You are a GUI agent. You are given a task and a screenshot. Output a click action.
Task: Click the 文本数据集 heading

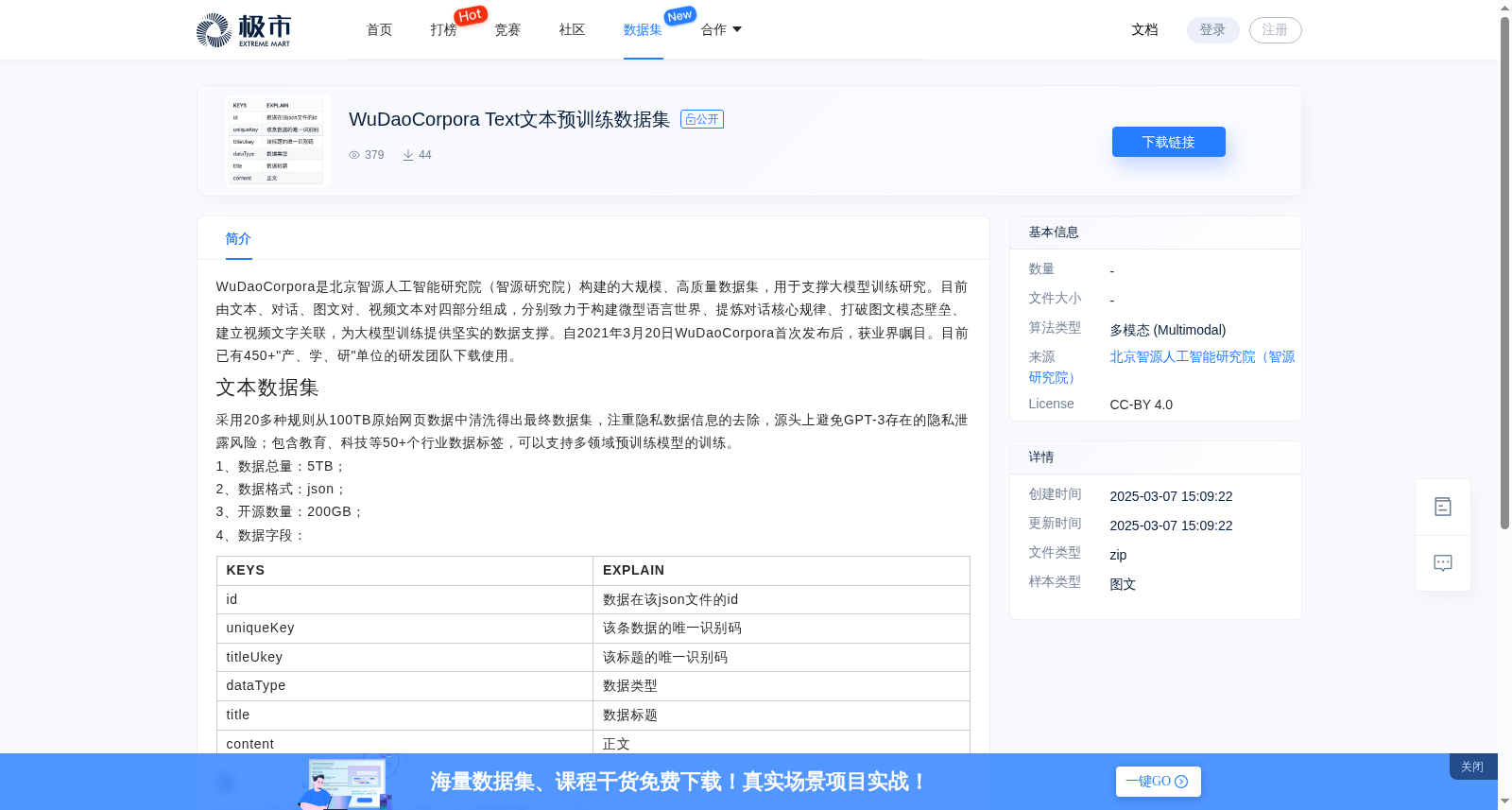[267, 388]
